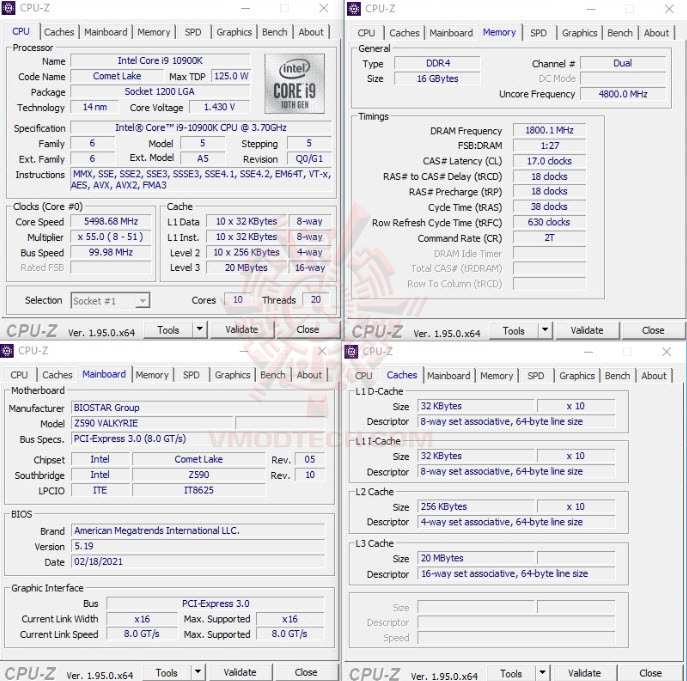Image resolution: width=687 pixels, height=681 pixels.
Task: Click Threads value 20 in CPU window
Action: coord(315,300)
